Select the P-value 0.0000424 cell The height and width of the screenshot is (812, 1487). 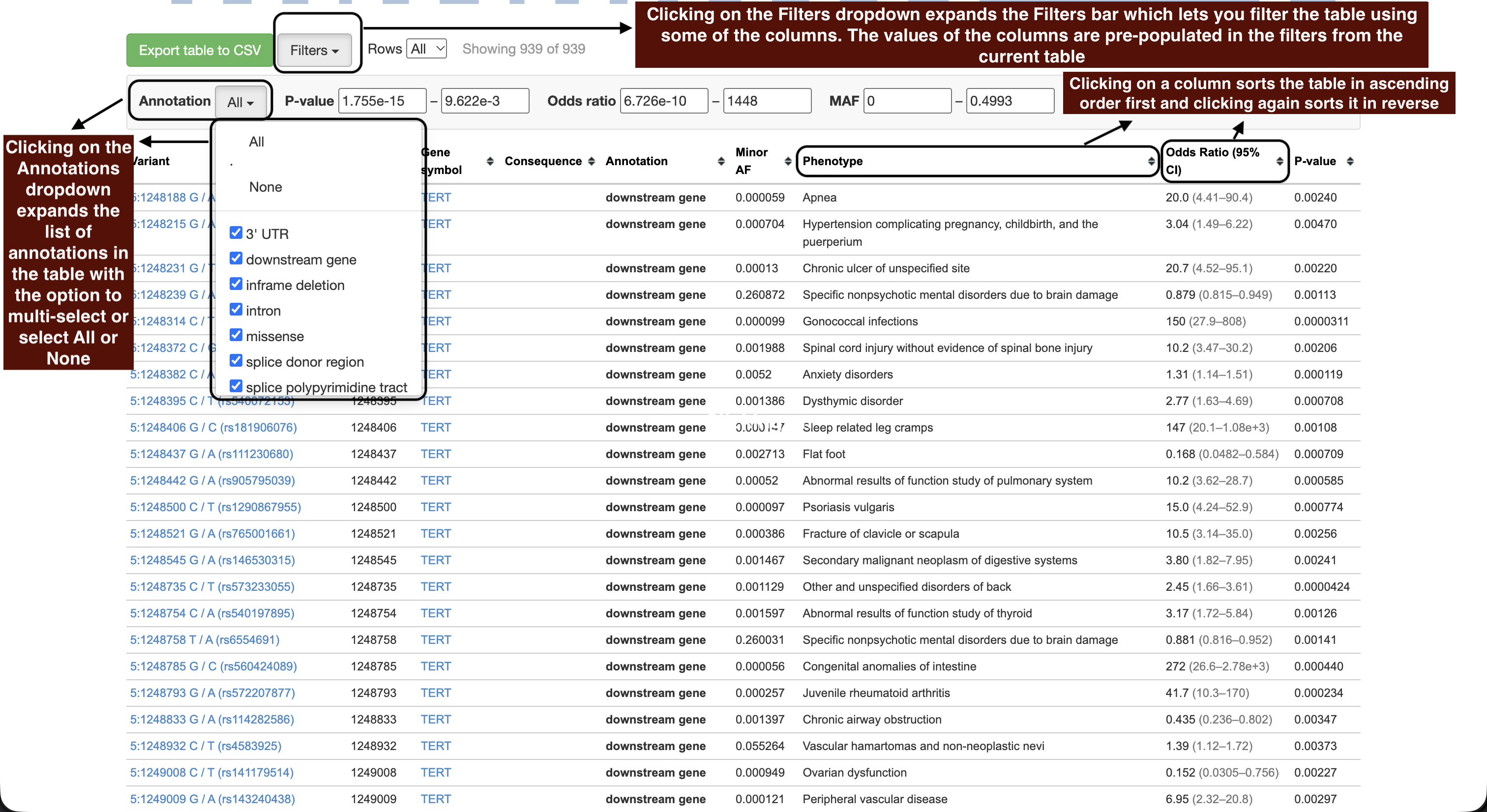1322,587
